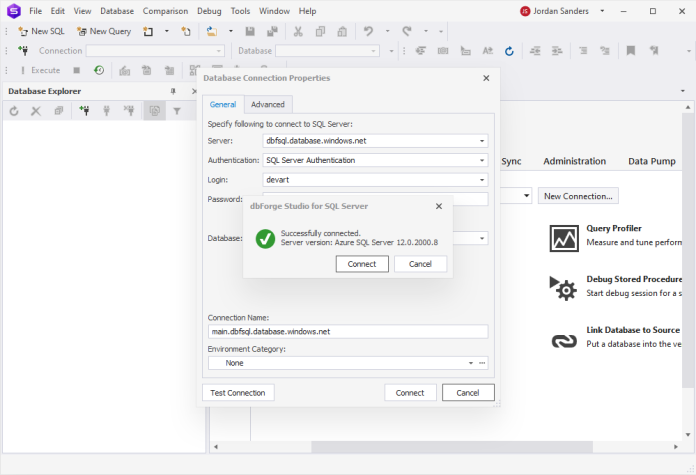Click the Copy icon in toolbar
The height and width of the screenshot is (475, 696).
320,31
